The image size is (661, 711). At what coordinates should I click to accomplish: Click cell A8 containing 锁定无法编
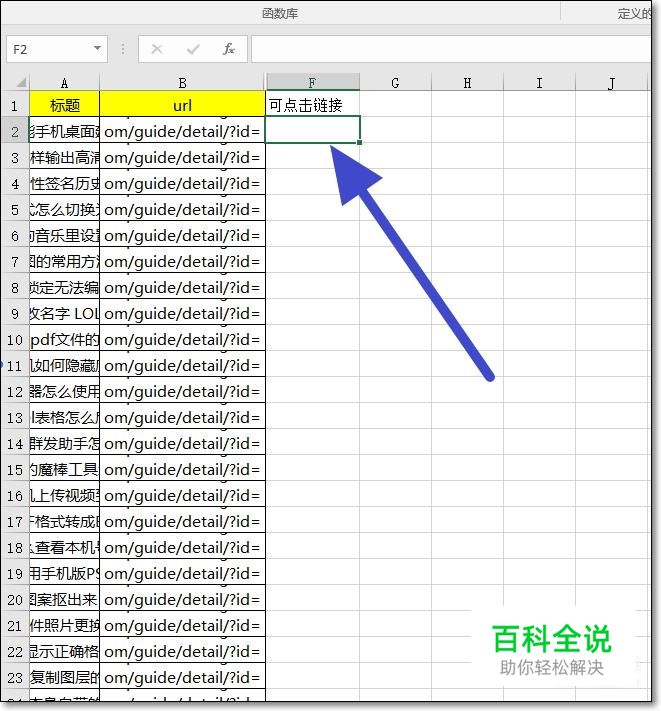[x=64, y=288]
